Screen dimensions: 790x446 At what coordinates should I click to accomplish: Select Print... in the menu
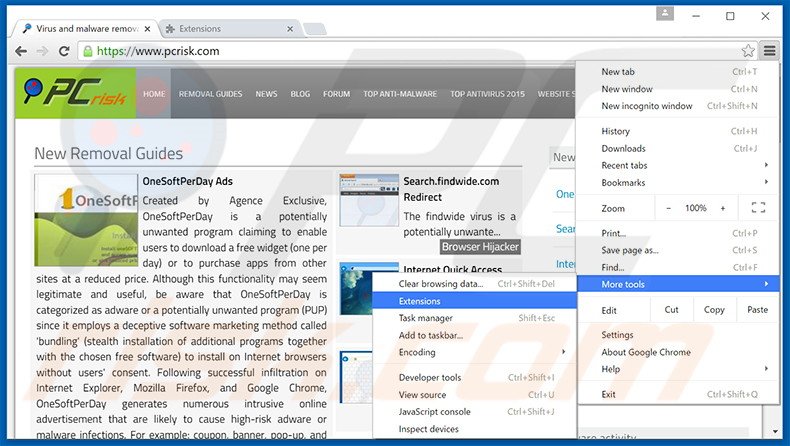[678, 233]
